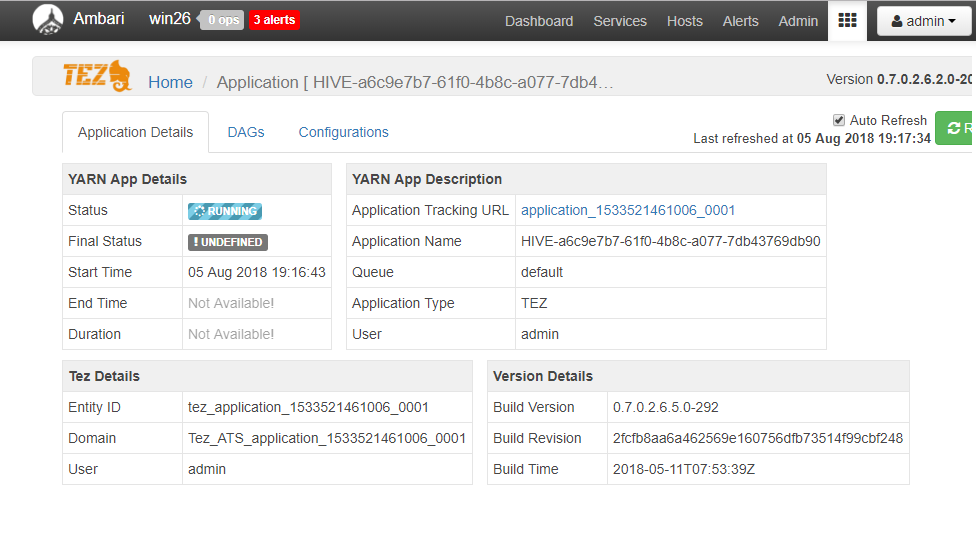Open the 3 alerts red badge
The height and width of the screenshot is (543, 976).
274,20
